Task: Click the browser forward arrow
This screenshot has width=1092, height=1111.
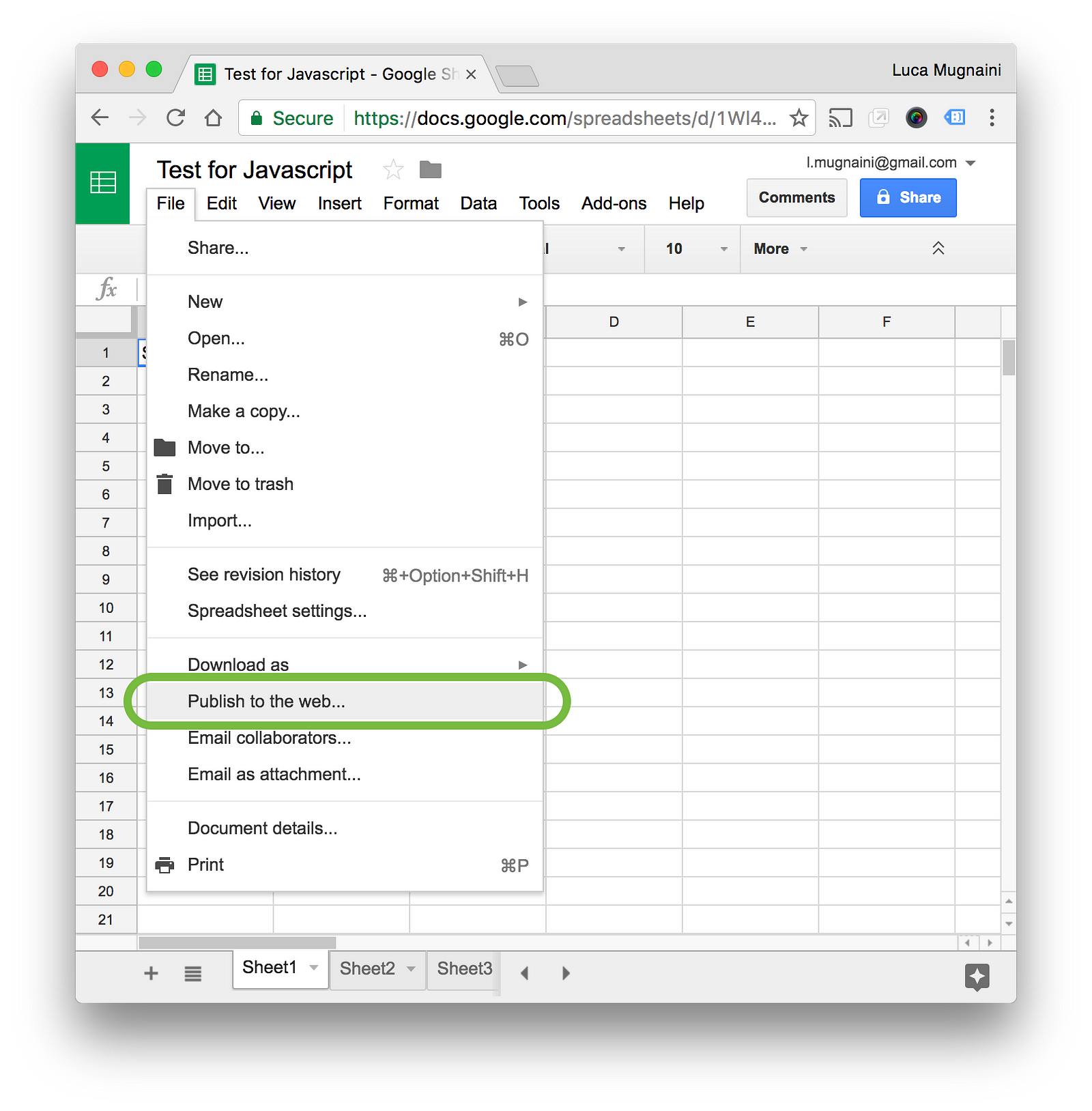Action: 138,118
